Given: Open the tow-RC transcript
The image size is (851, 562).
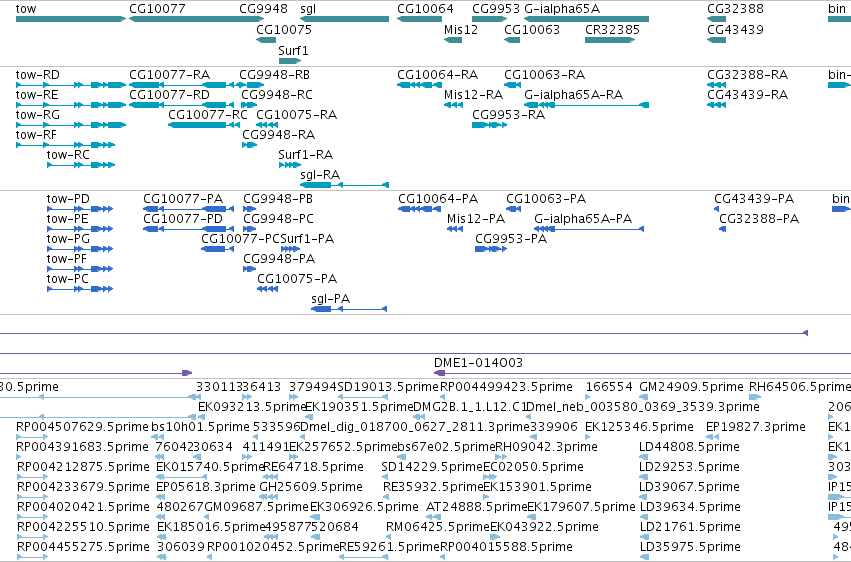Looking at the screenshot, I should [81, 165].
